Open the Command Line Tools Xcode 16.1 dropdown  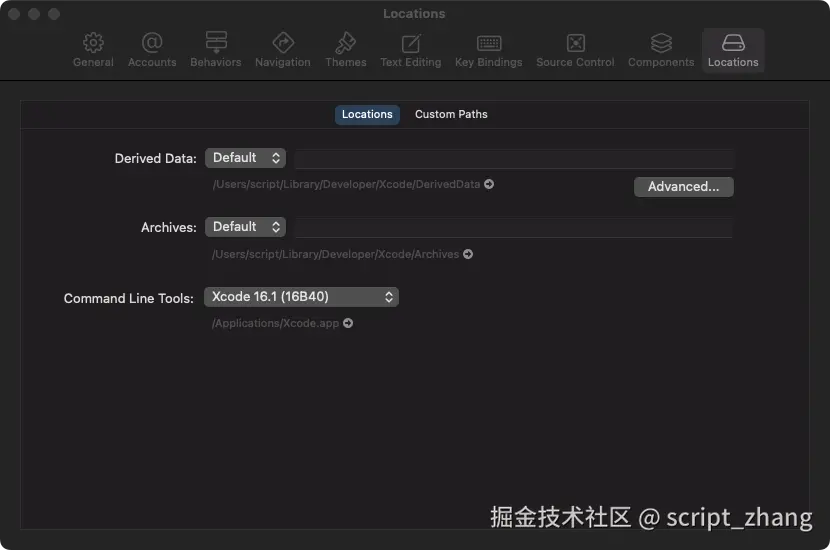coord(301,297)
